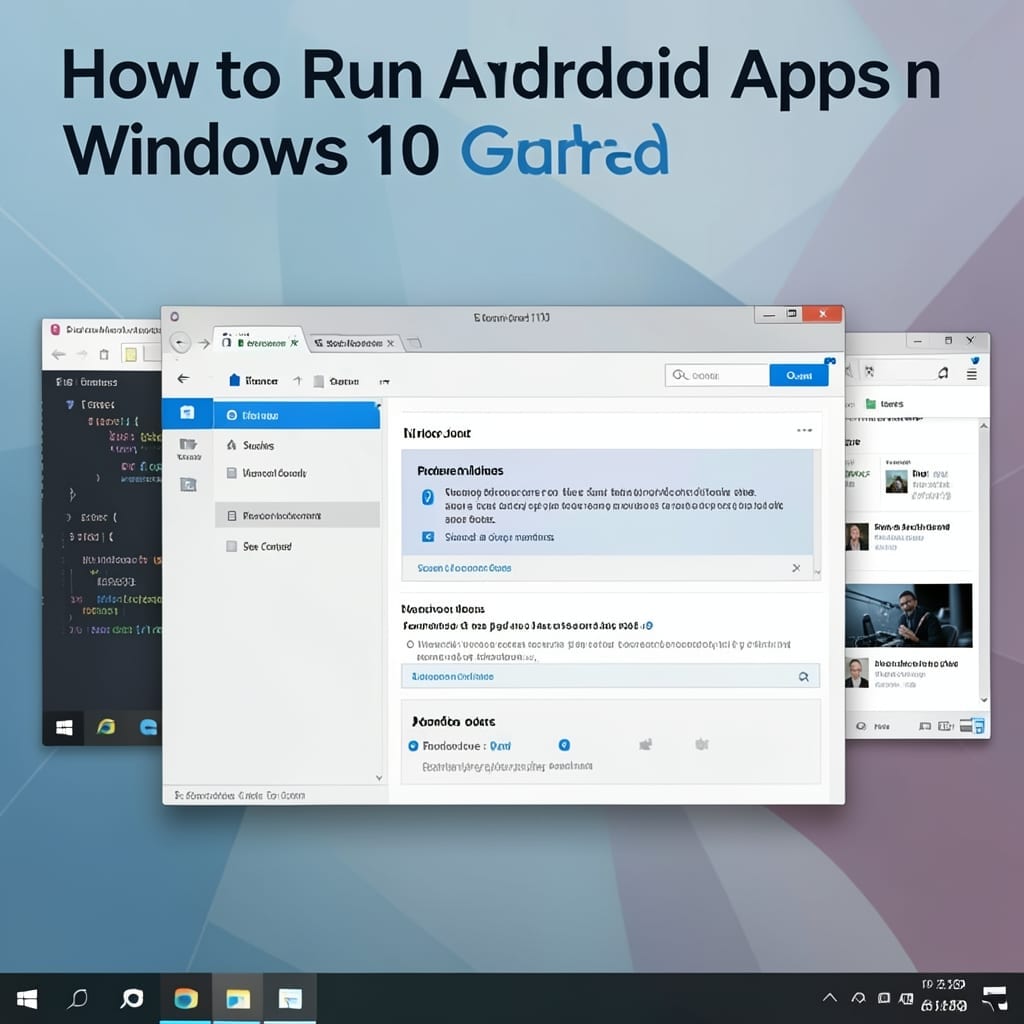Image resolution: width=1024 pixels, height=1024 pixels.
Task: Click the yellow note icon in left code window
Action: (131, 354)
